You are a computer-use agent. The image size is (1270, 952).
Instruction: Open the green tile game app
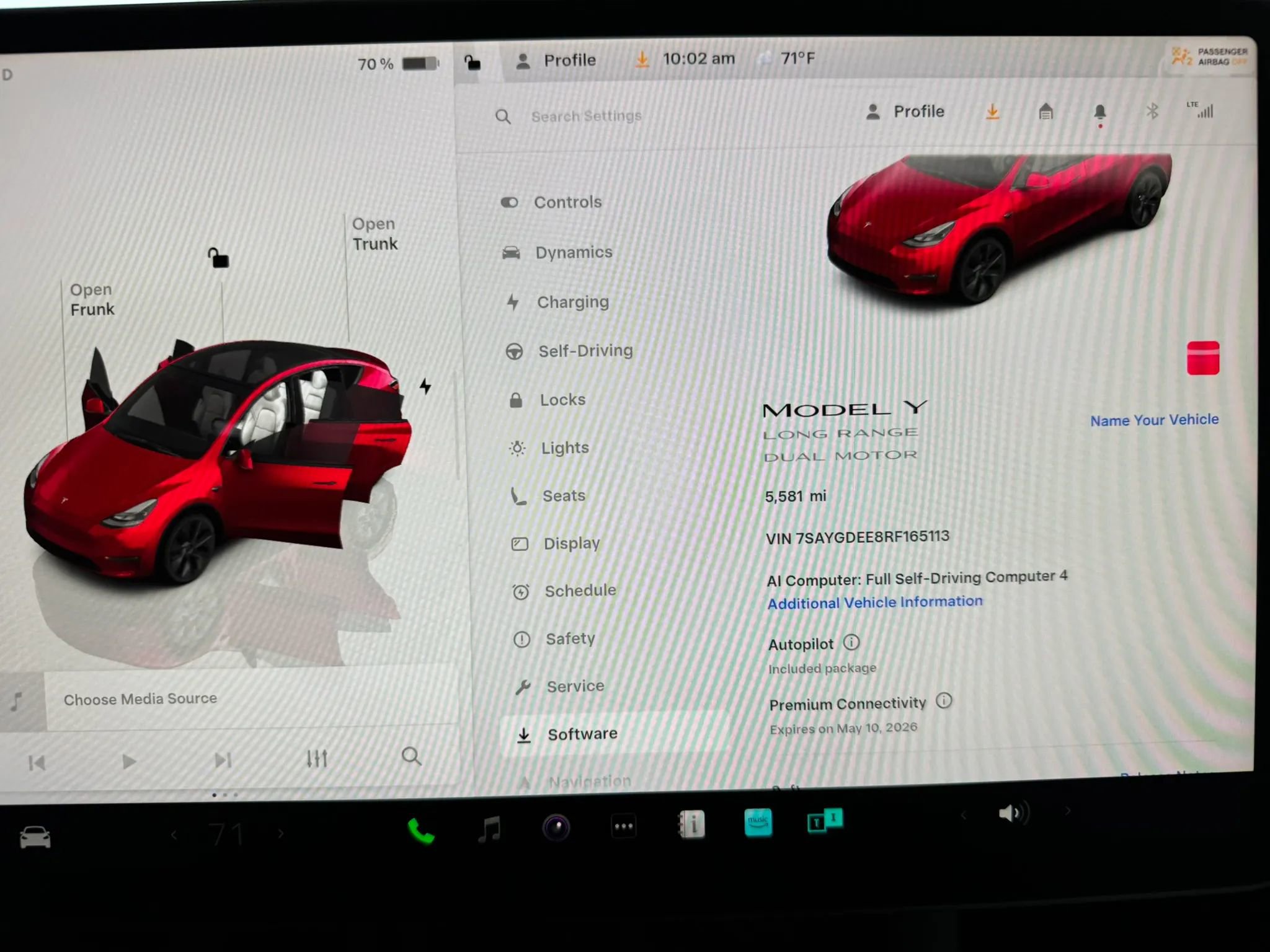(825, 821)
